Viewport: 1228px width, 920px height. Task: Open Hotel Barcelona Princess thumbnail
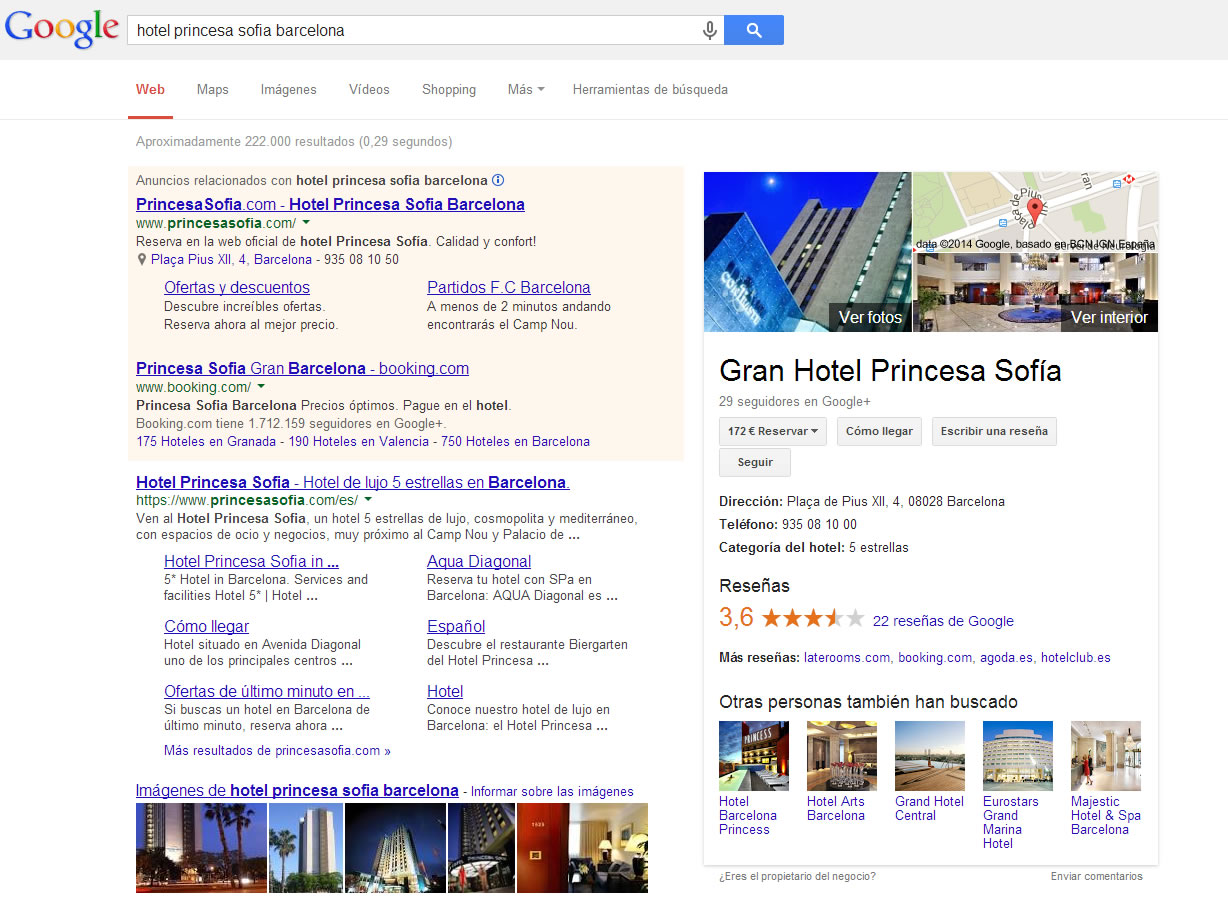click(x=754, y=756)
